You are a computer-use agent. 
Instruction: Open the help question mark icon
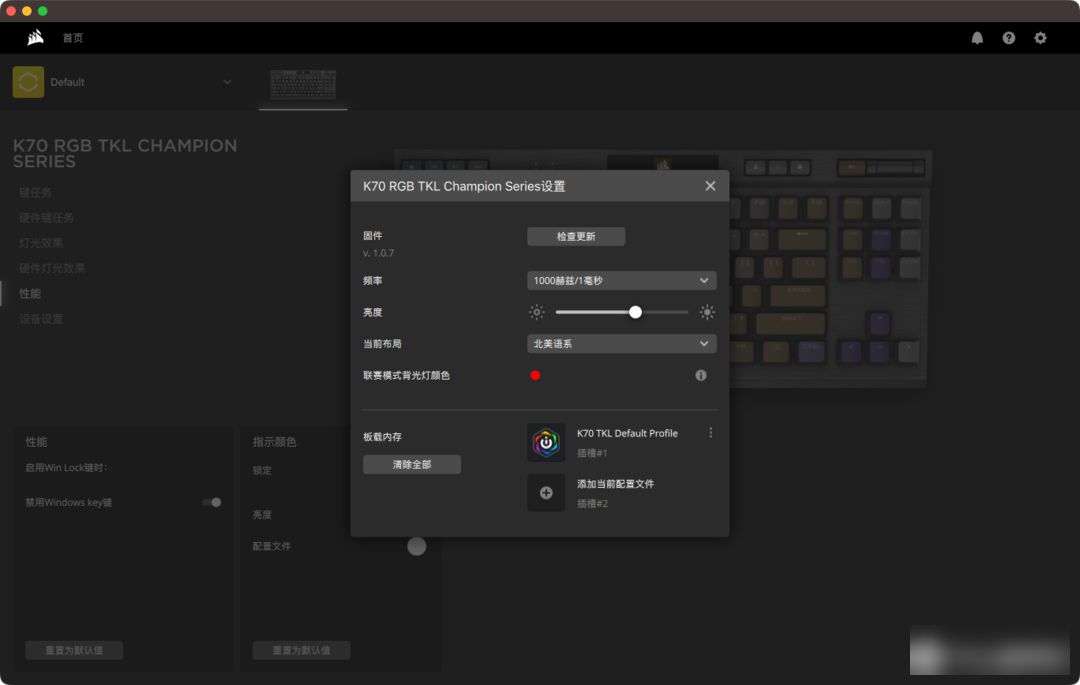[1008, 38]
